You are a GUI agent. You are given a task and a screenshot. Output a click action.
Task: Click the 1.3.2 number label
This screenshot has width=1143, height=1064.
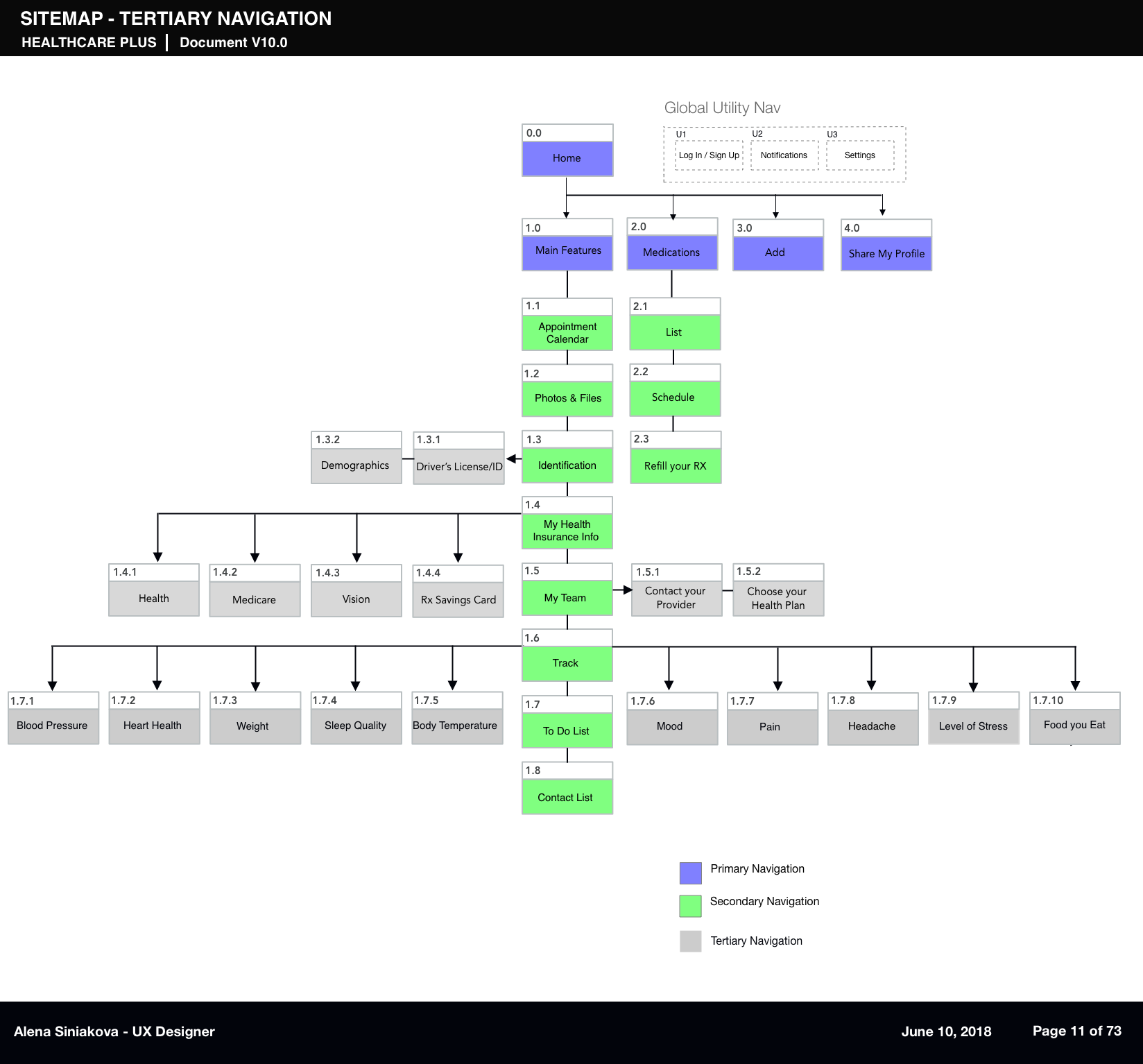click(x=327, y=440)
